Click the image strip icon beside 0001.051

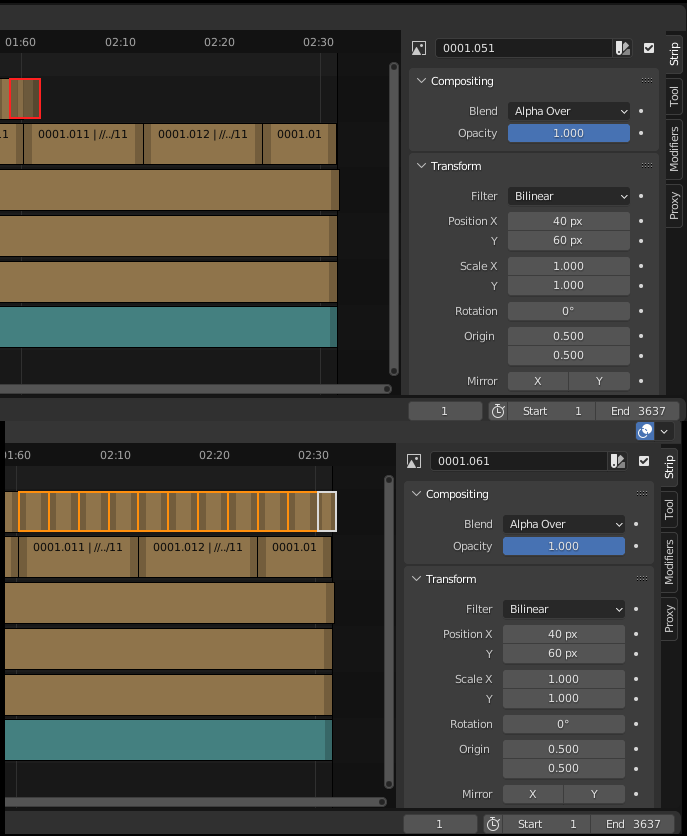tap(419, 49)
